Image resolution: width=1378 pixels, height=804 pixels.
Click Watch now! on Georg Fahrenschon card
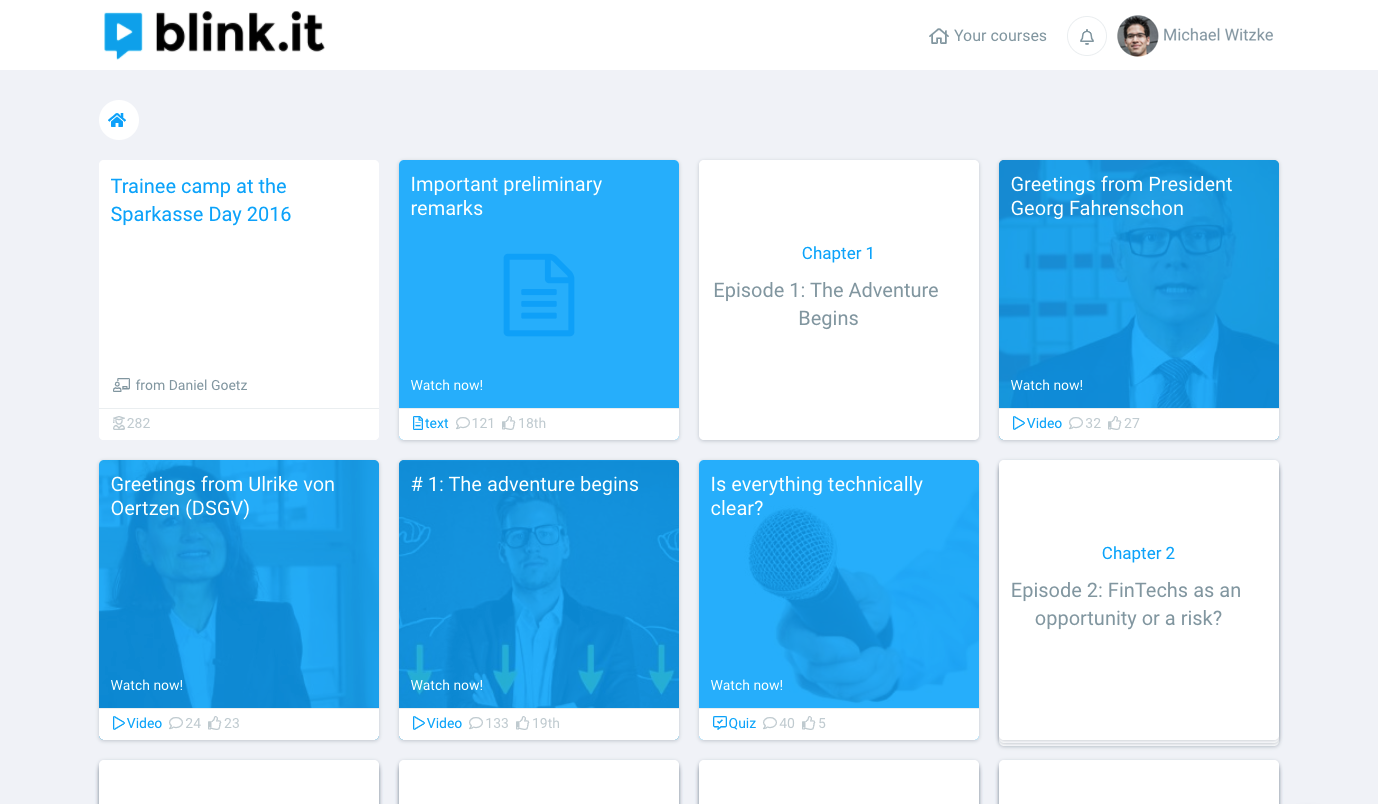[1047, 385]
